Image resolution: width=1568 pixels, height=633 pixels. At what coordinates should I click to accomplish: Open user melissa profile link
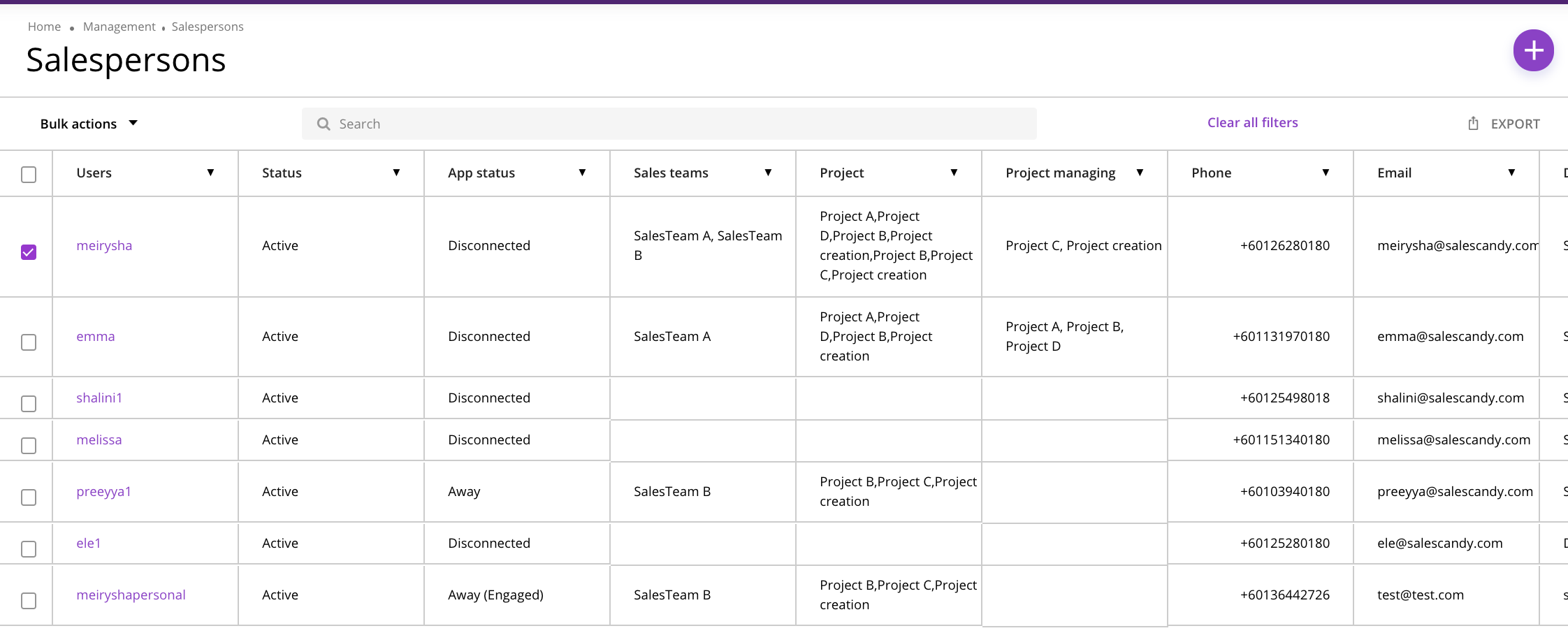click(99, 439)
